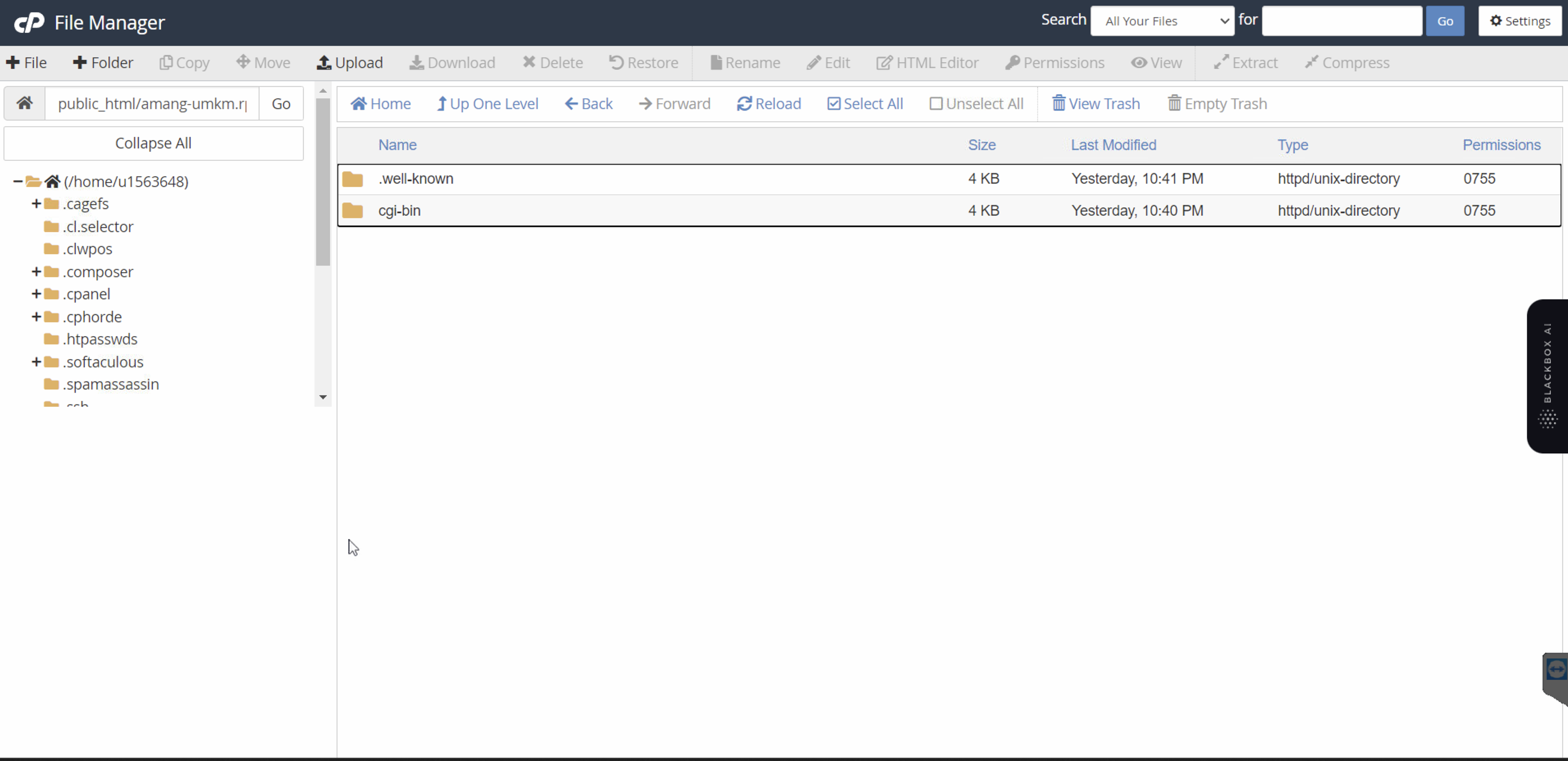This screenshot has width=1568, height=761.
Task: Click the cPanel logo icon
Action: (29, 22)
